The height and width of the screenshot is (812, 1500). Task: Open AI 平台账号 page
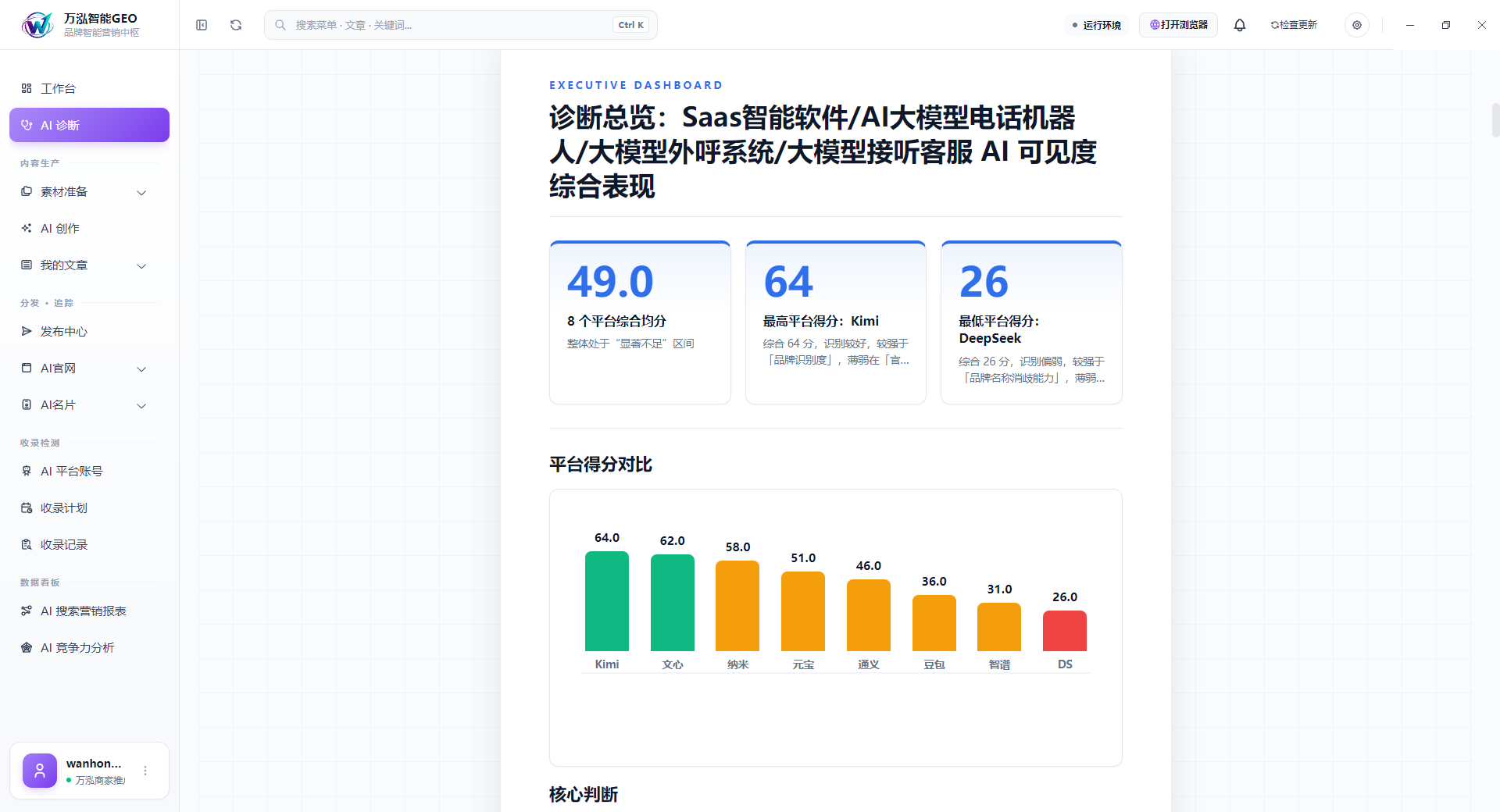[89, 471]
